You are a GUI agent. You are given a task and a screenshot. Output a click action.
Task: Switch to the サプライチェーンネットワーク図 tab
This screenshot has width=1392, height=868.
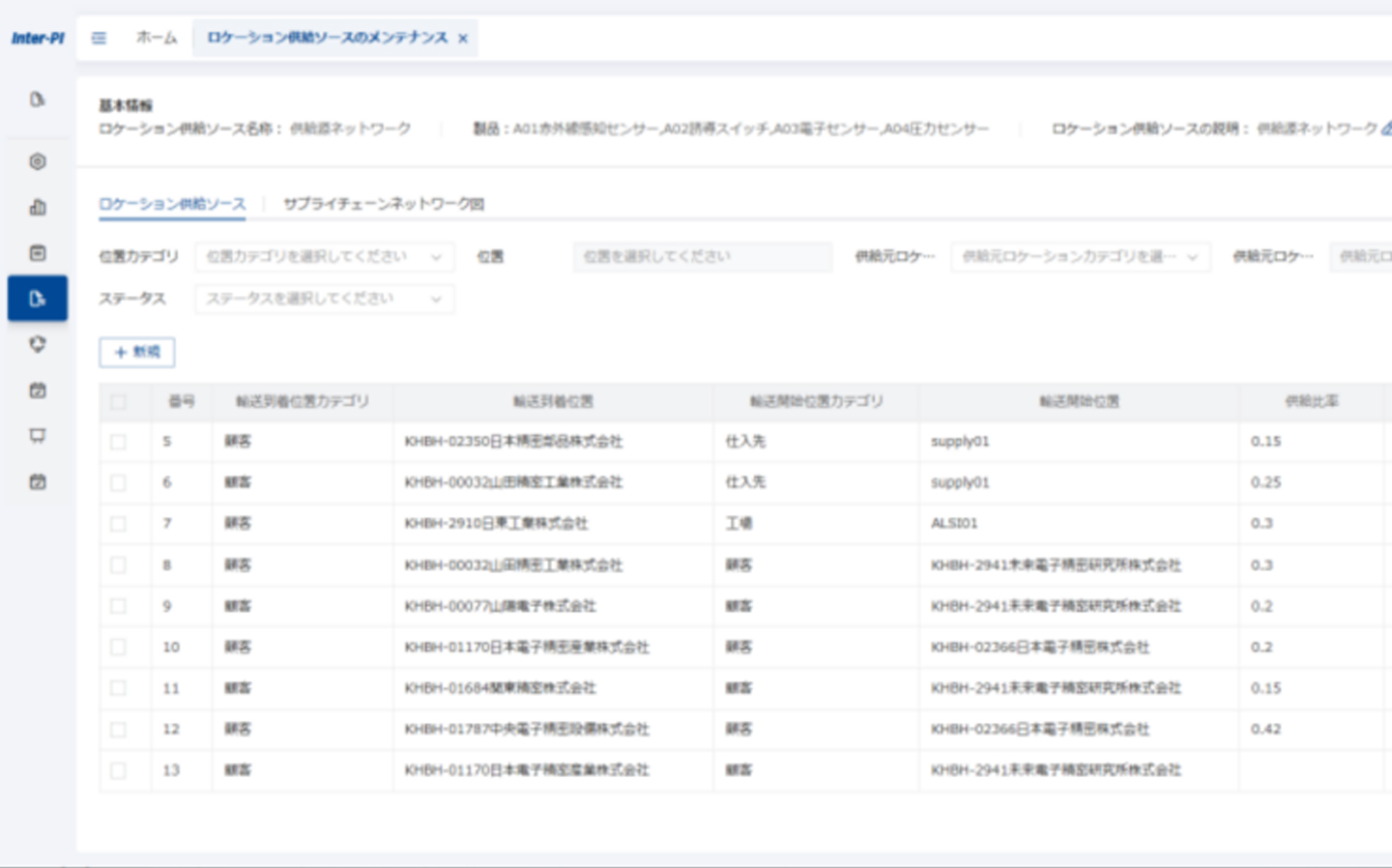pyautogui.click(x=384, y=204)
